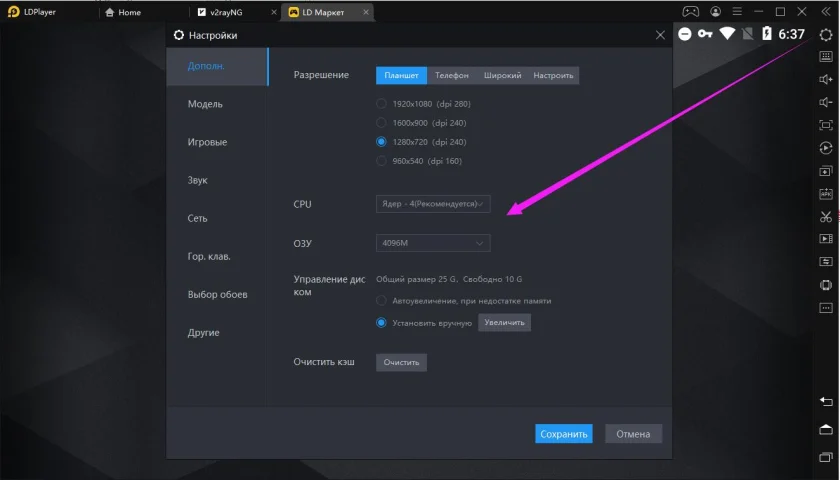
Task: Switch to Планшет resolution tab
Action: [401, 76]
